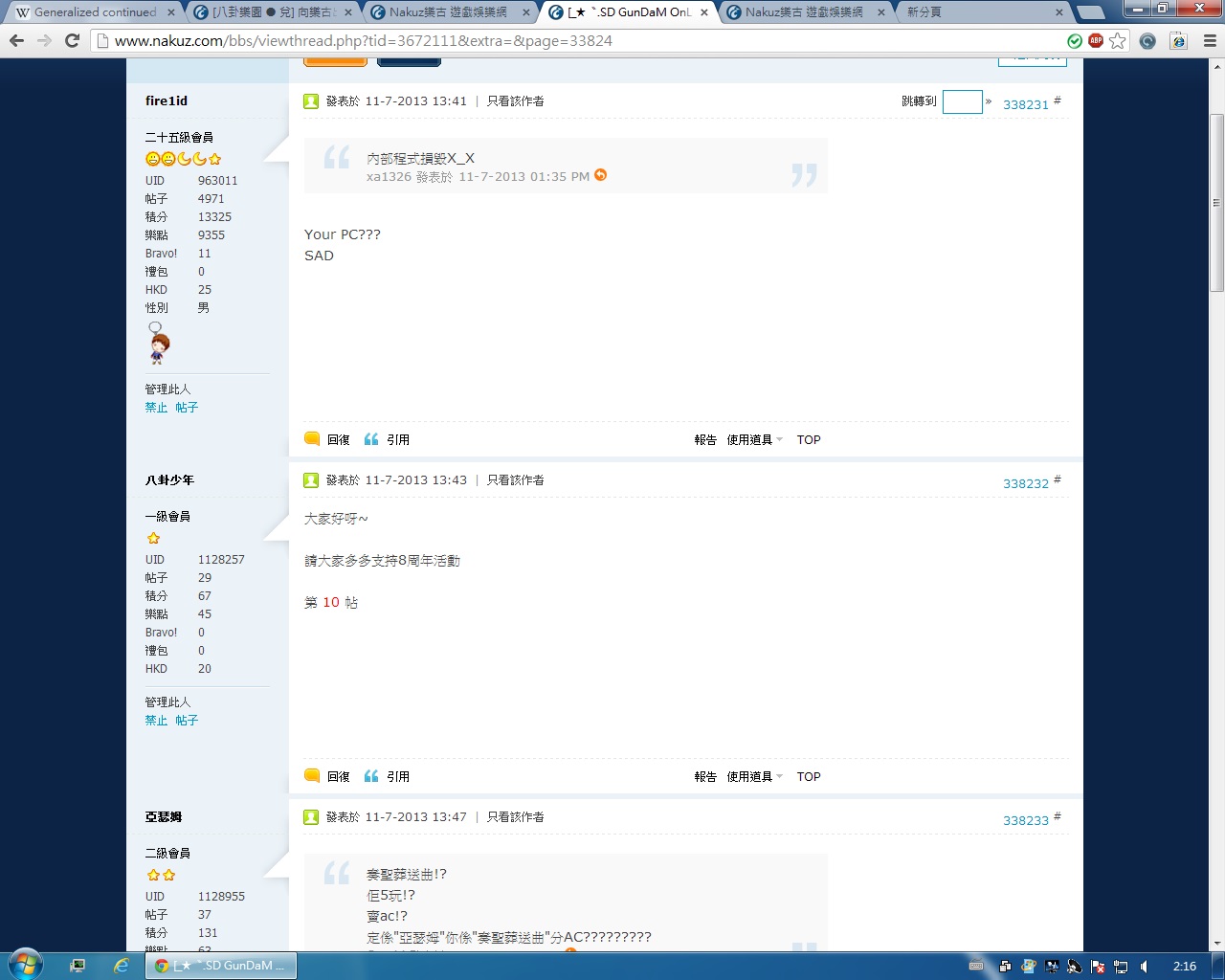This screenshot has height=980, width=1225.
Task: Click the vertical page scrollbar thumb
Action: point(1216,201)
